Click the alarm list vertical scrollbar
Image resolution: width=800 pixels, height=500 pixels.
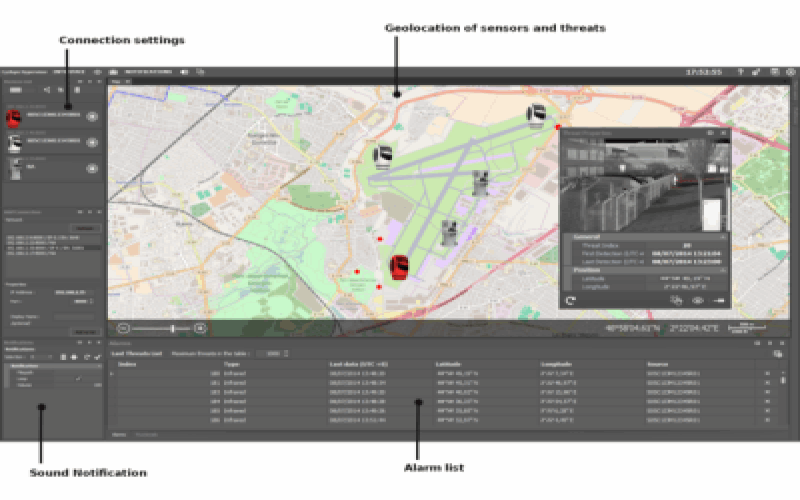coord(783,380)
